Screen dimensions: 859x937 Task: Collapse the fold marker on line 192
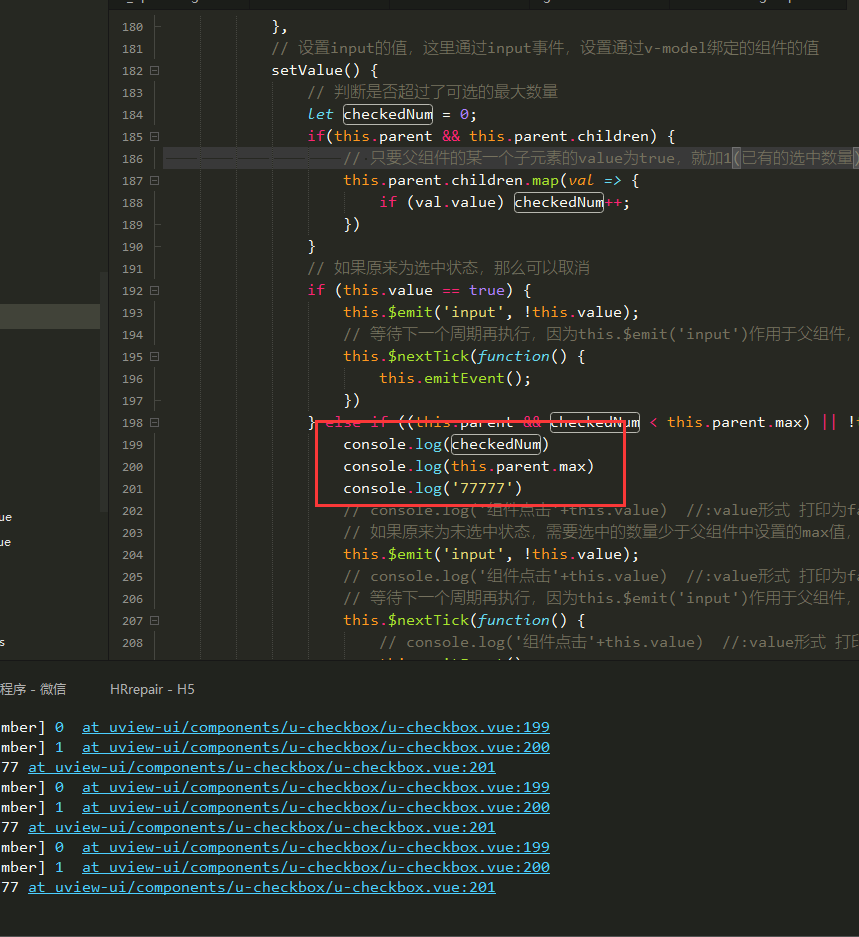coord(155,290)
